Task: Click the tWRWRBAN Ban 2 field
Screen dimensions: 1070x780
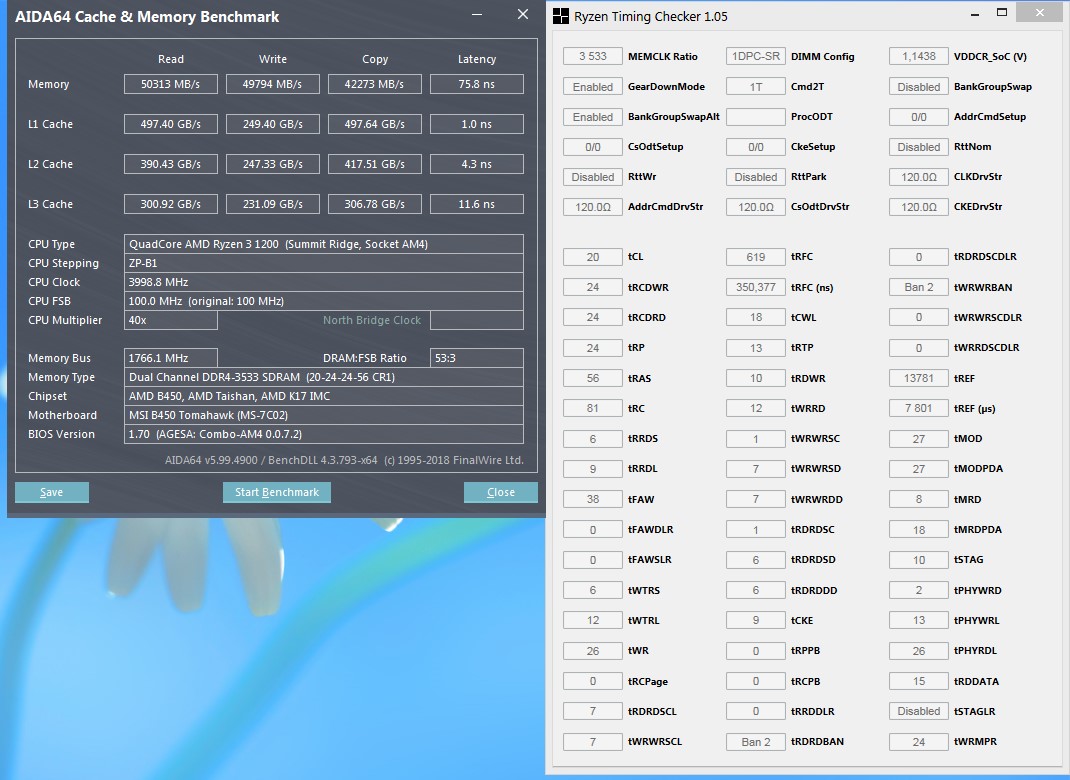Action: click(919, 287)
